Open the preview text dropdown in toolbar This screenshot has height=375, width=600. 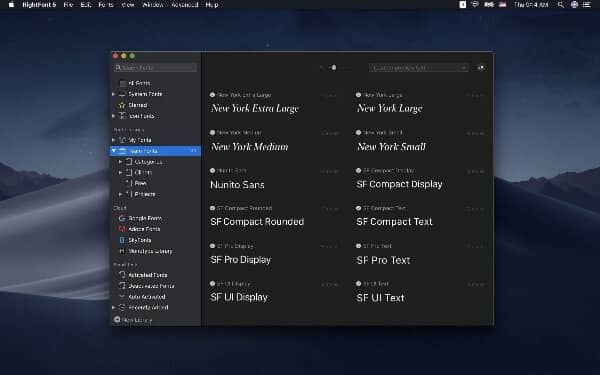click(x=419, y=68)
